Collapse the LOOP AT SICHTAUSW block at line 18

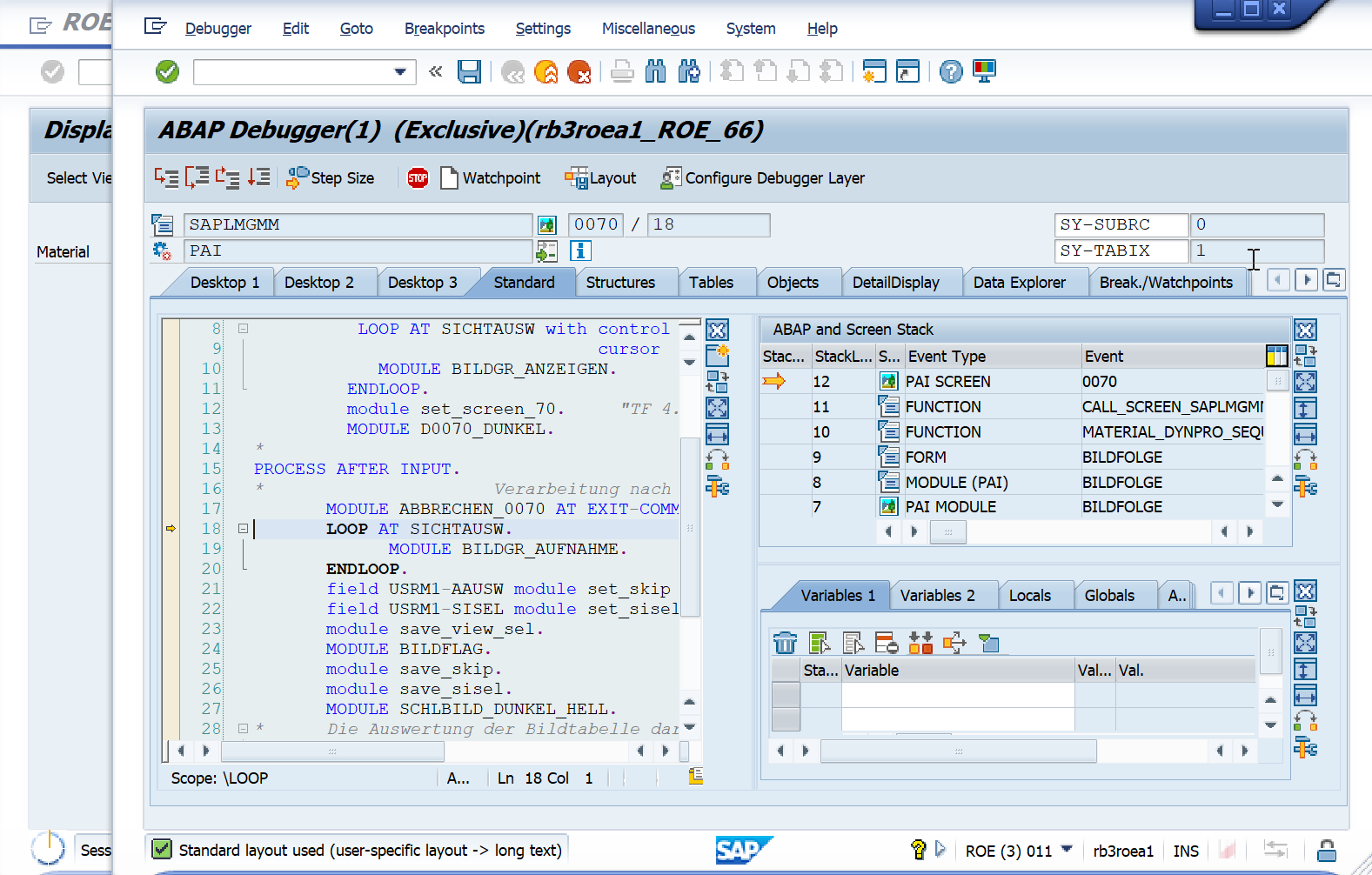click(243, 529)
